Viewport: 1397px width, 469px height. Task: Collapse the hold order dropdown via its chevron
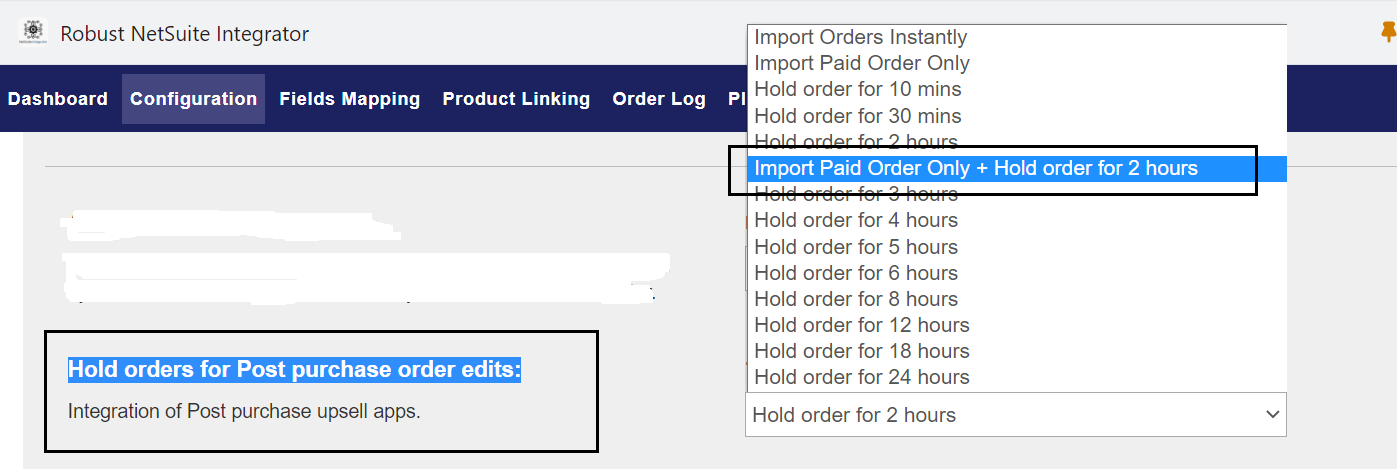click(x=1272, y=414)
